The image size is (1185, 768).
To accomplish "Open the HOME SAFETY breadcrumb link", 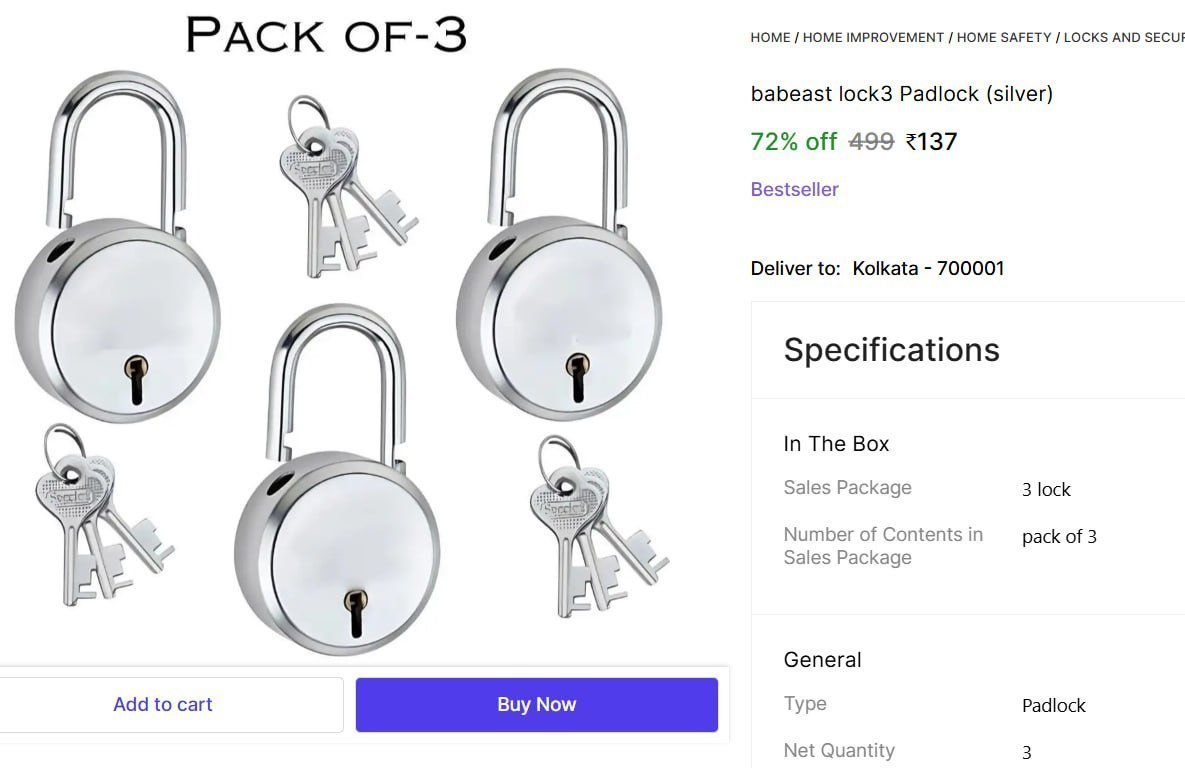I will [1003, 37].
